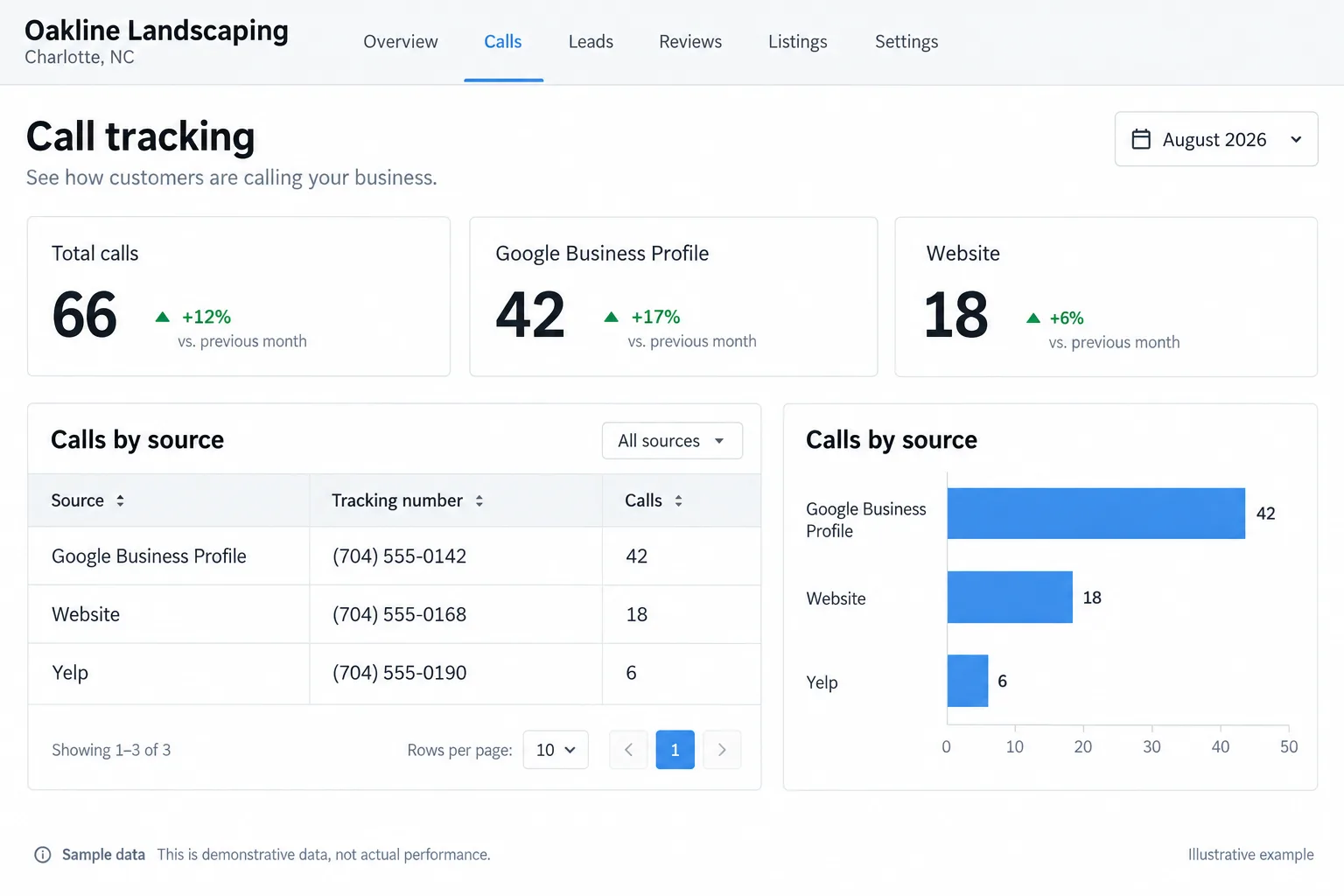Click the Tracking number column header label
The height and width of the screenshot is (896, 1344).
coord(397,500)
